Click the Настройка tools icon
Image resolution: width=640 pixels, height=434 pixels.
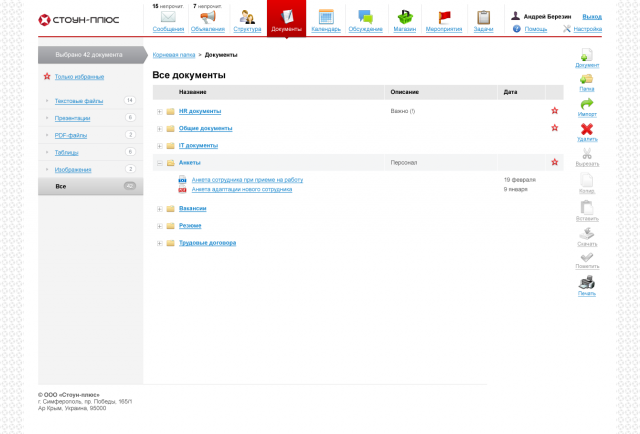pyautogui.click(x=567, y=29)
